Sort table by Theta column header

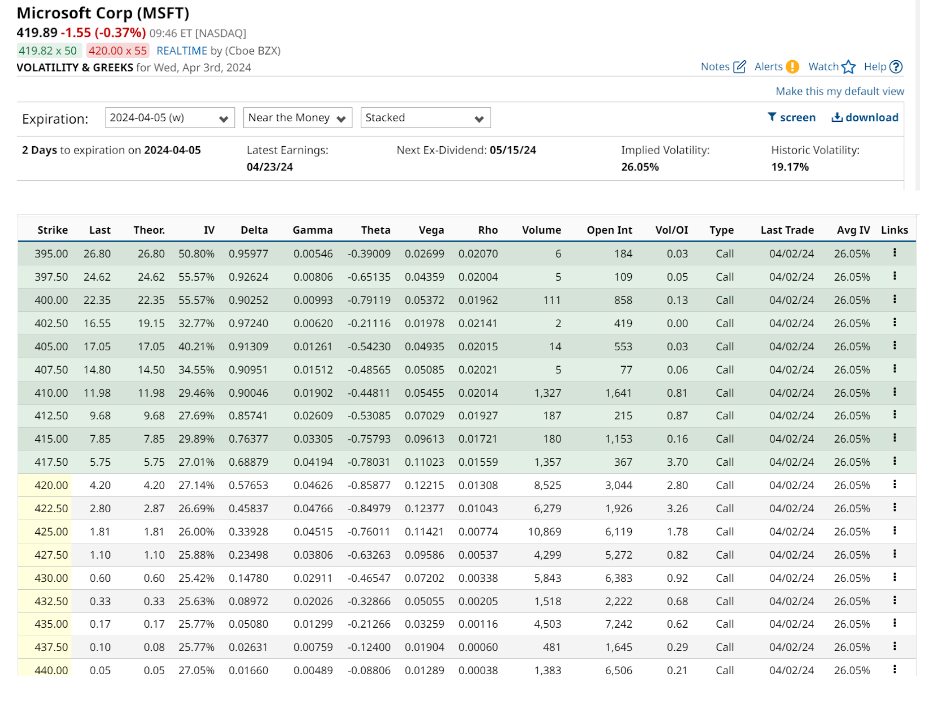(x=376, y=230)
